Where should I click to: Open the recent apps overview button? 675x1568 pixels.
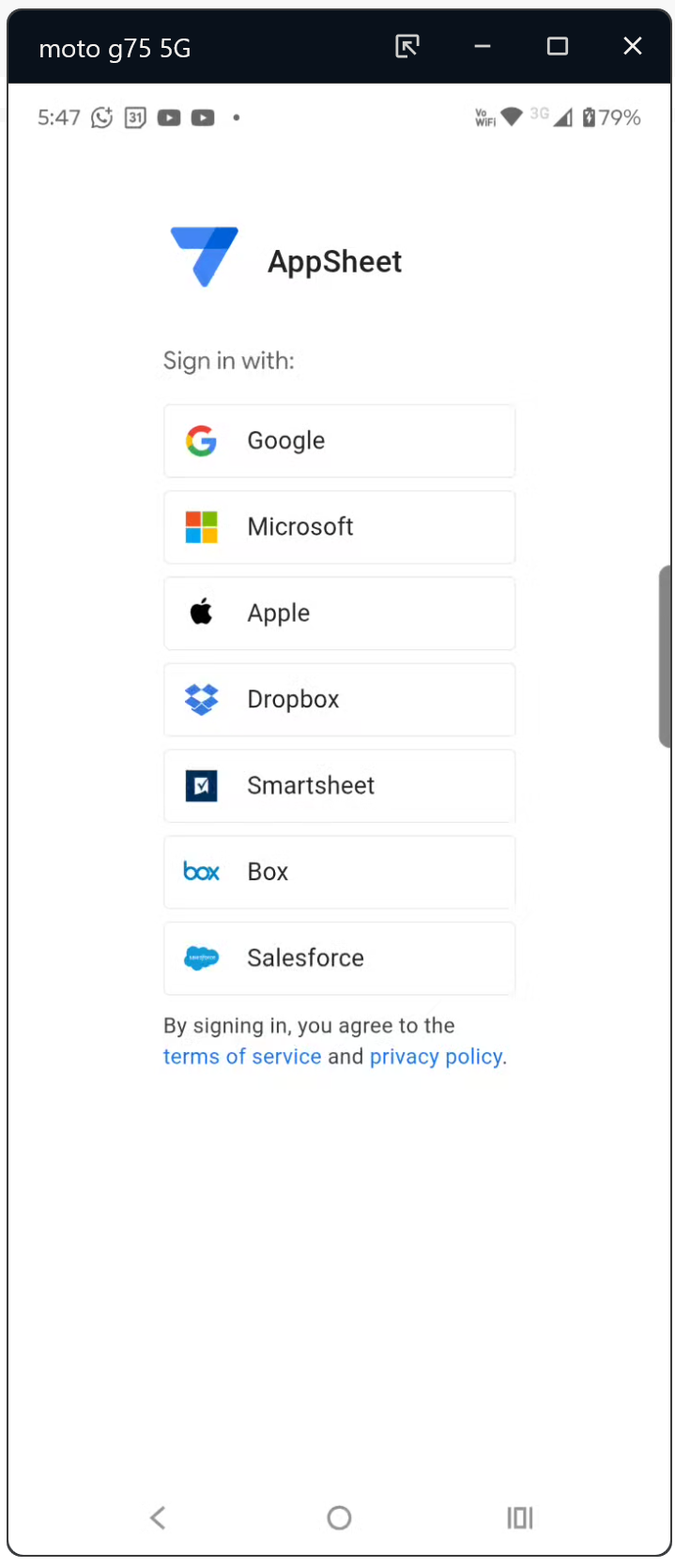pos(520,1517)
